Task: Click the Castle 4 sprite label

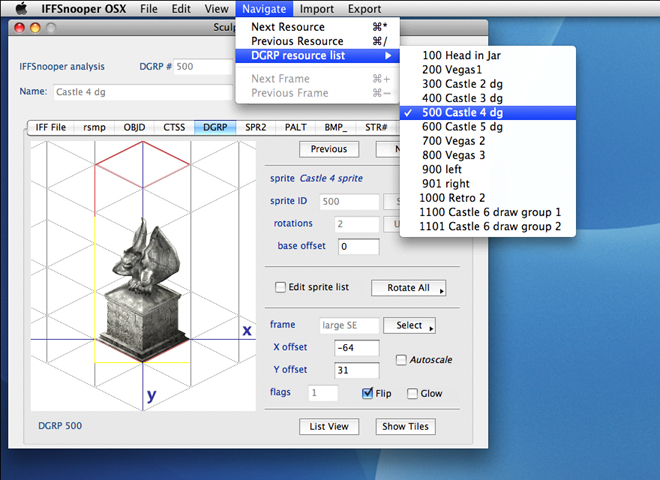Action: coord(331,179)
